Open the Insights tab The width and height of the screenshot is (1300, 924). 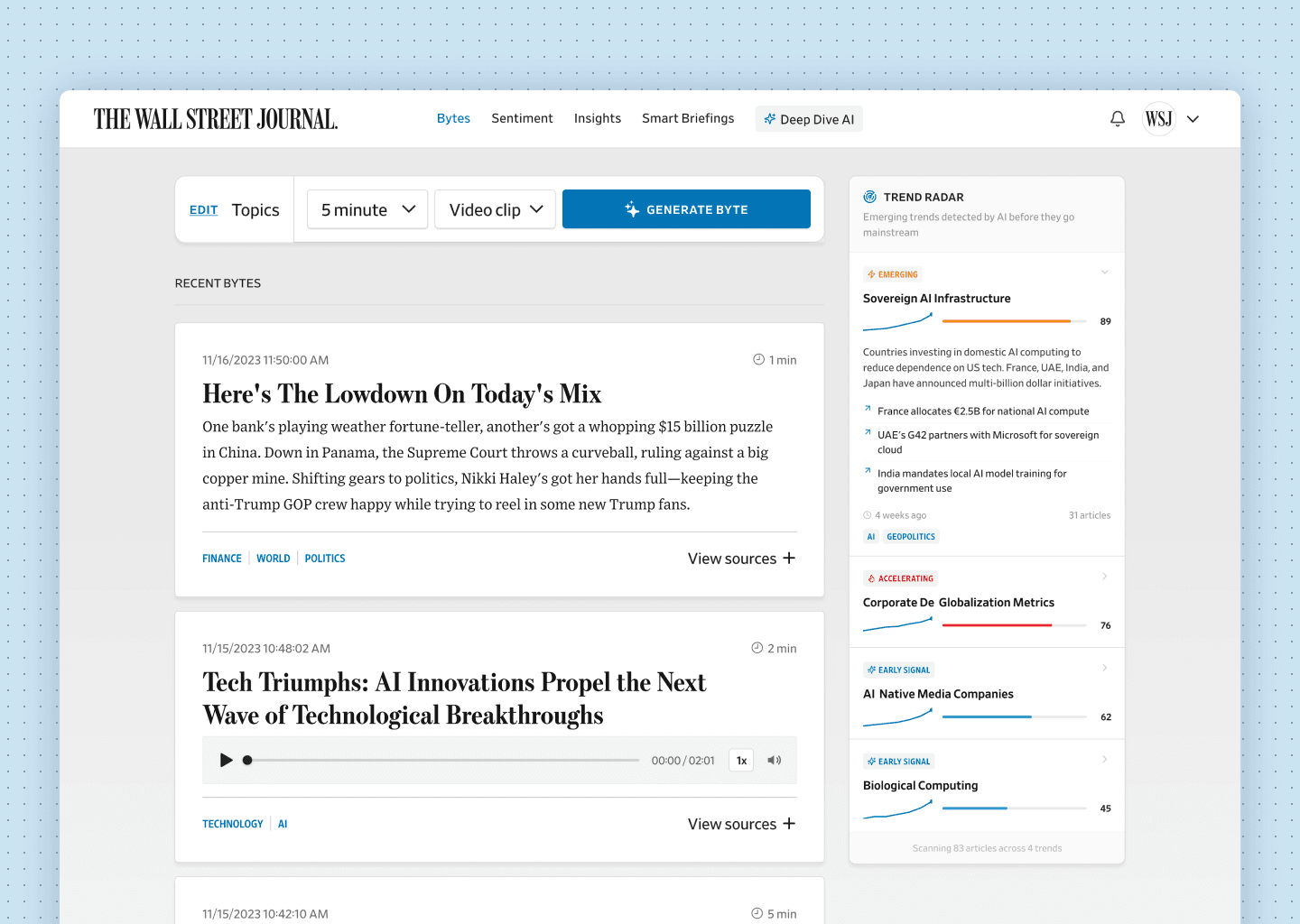pos(598,118)
